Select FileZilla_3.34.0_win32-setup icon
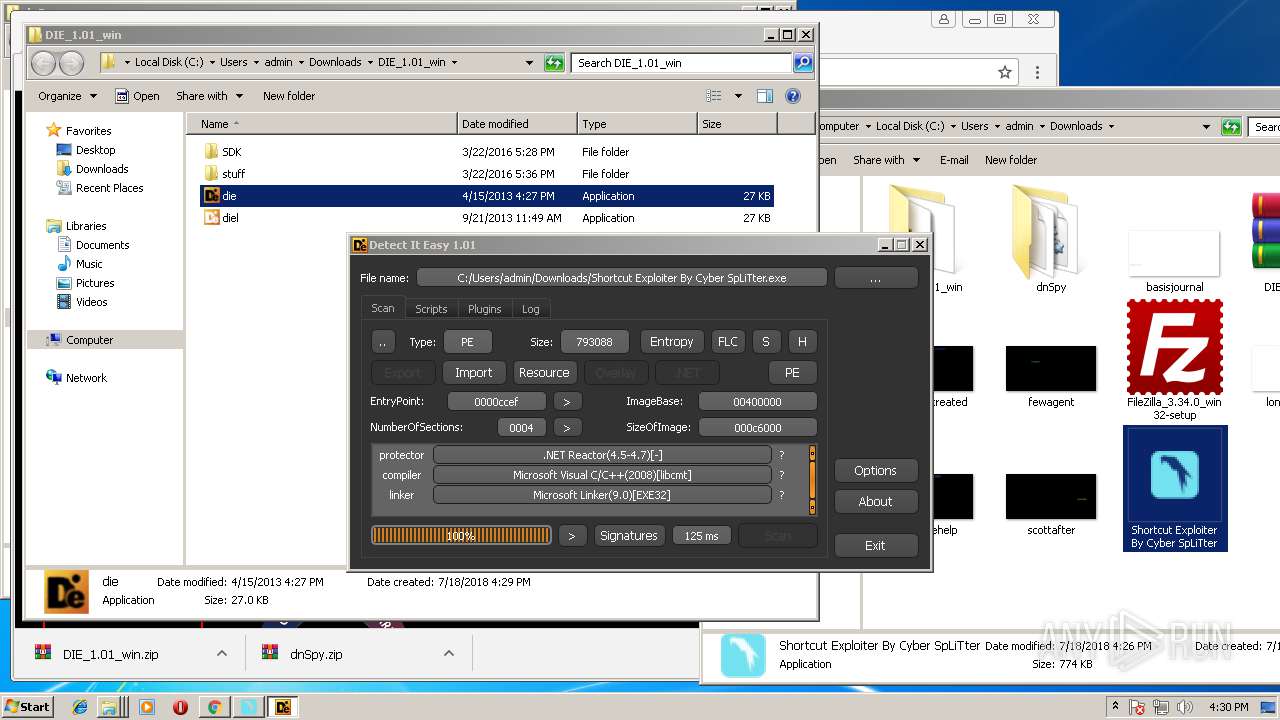The width and height of the screenshot is (1280, 720). [1174, 361]
